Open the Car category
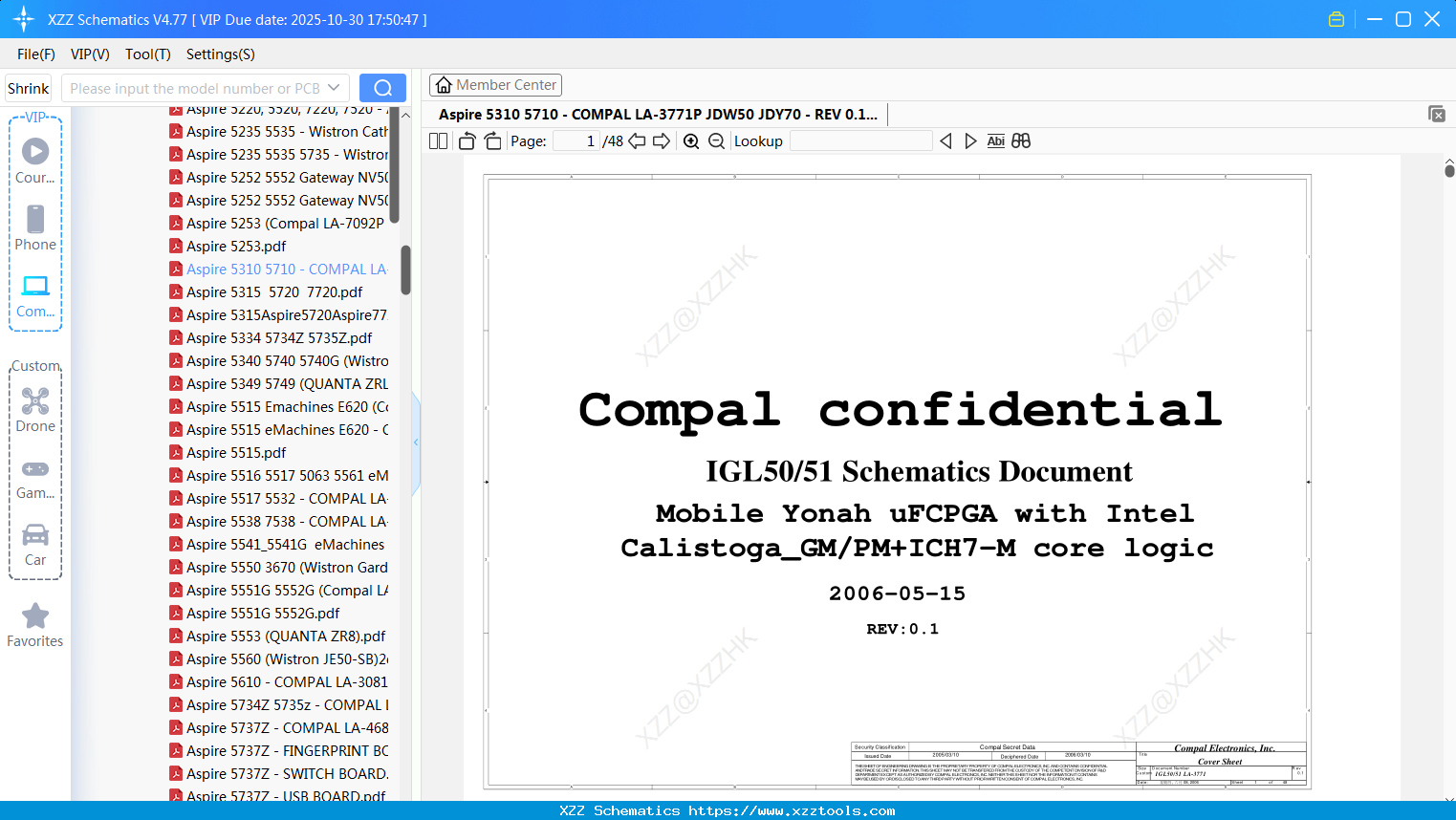 [x=35, y=545]
